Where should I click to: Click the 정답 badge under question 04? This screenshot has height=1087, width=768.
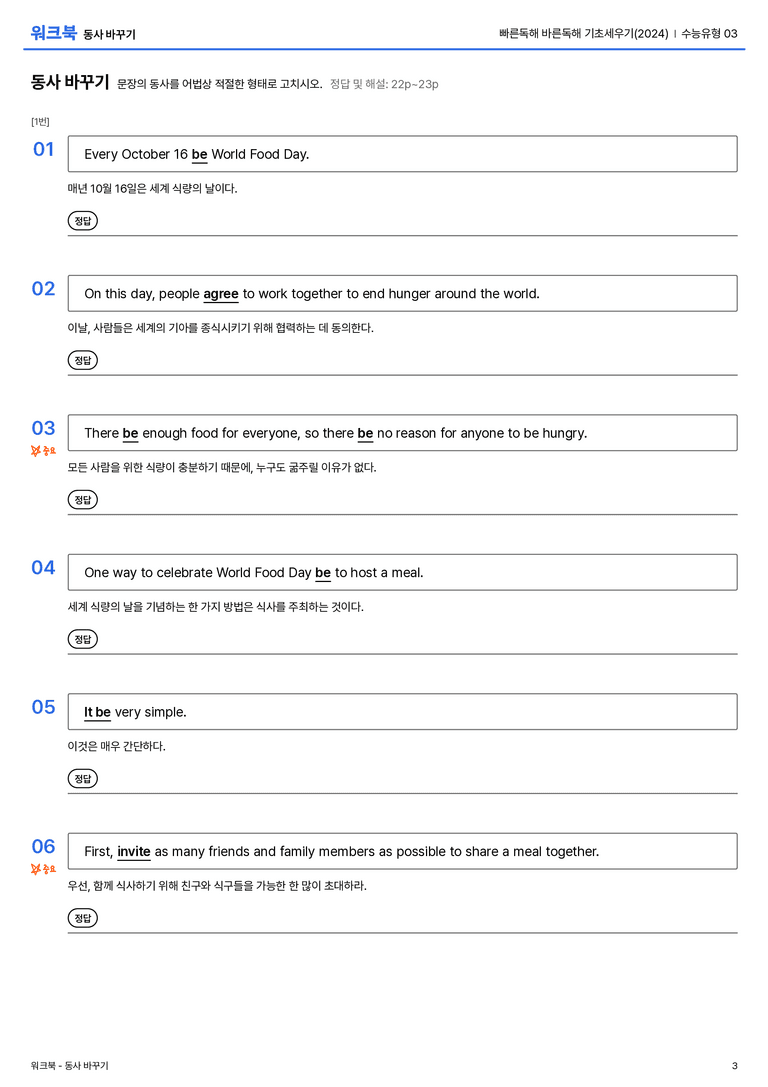82,639
